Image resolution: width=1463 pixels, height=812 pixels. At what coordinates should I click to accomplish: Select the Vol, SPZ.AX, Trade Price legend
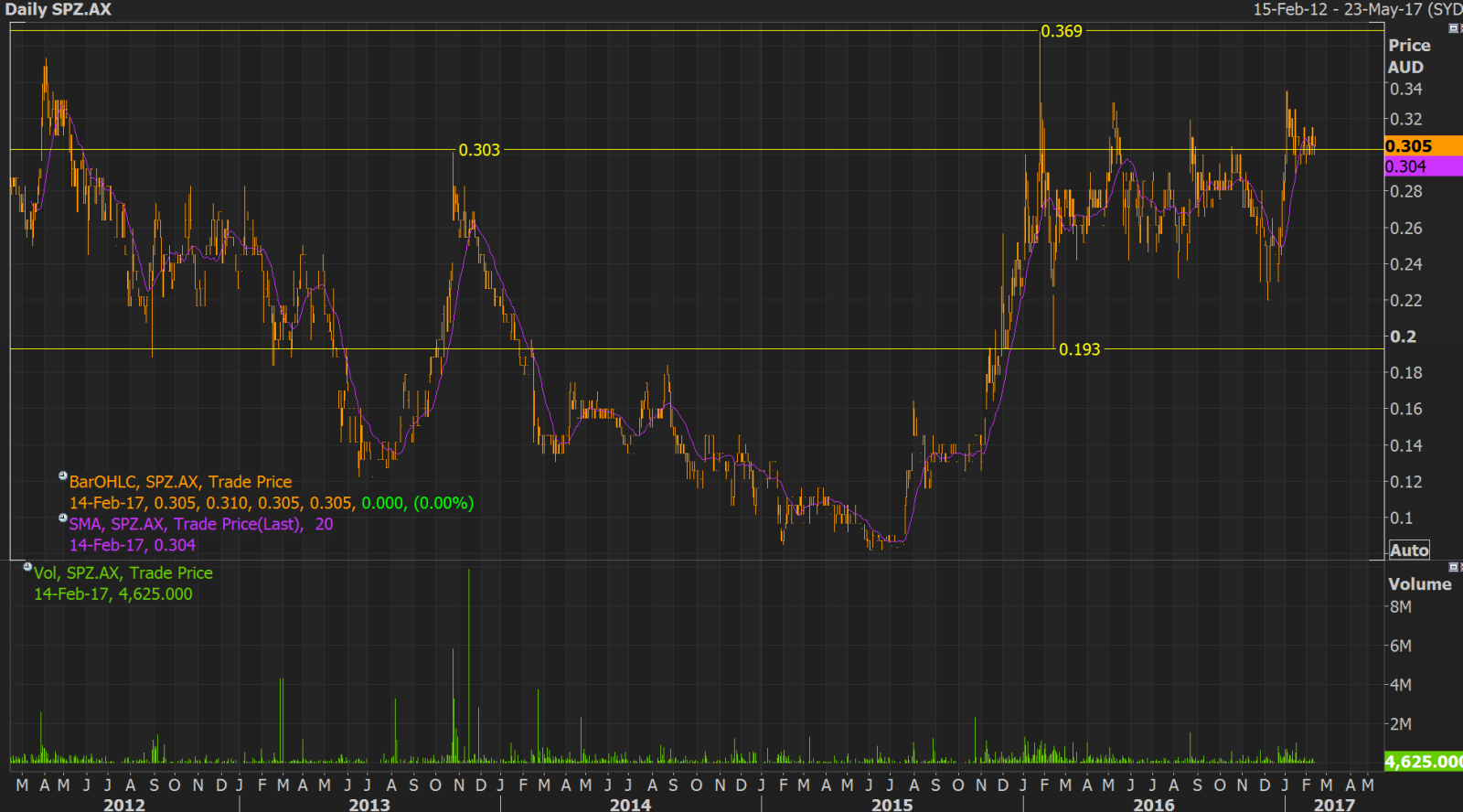click(x=123, y=573)
